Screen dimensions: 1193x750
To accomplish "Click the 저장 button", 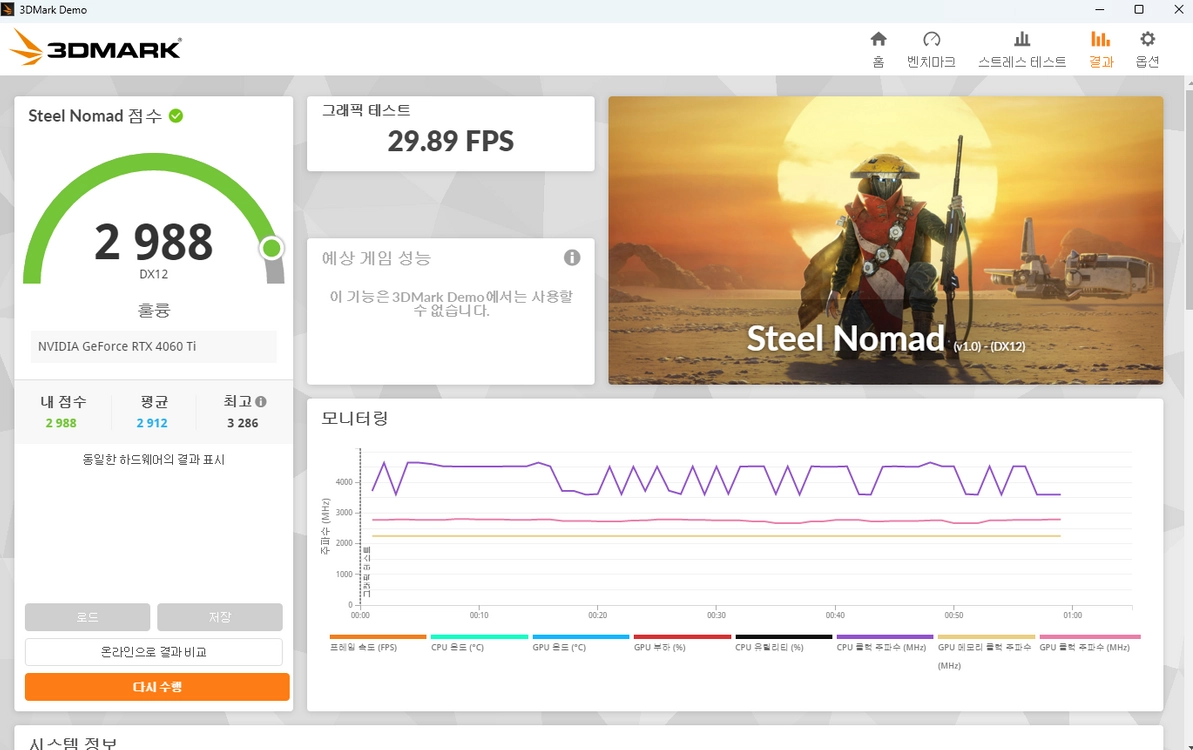I will tap(220, 617).
